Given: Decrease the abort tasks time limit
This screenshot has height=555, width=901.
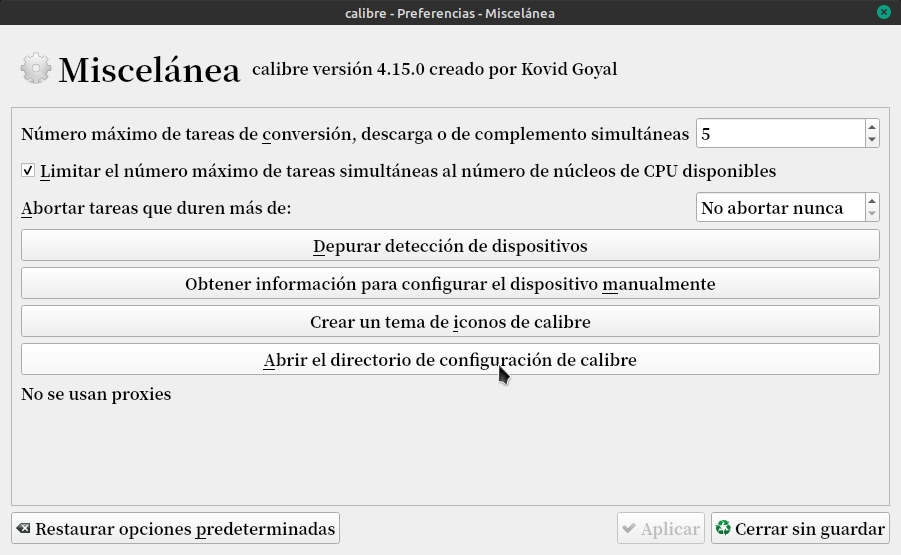Looking at the screenshot, I should point(872,213).
